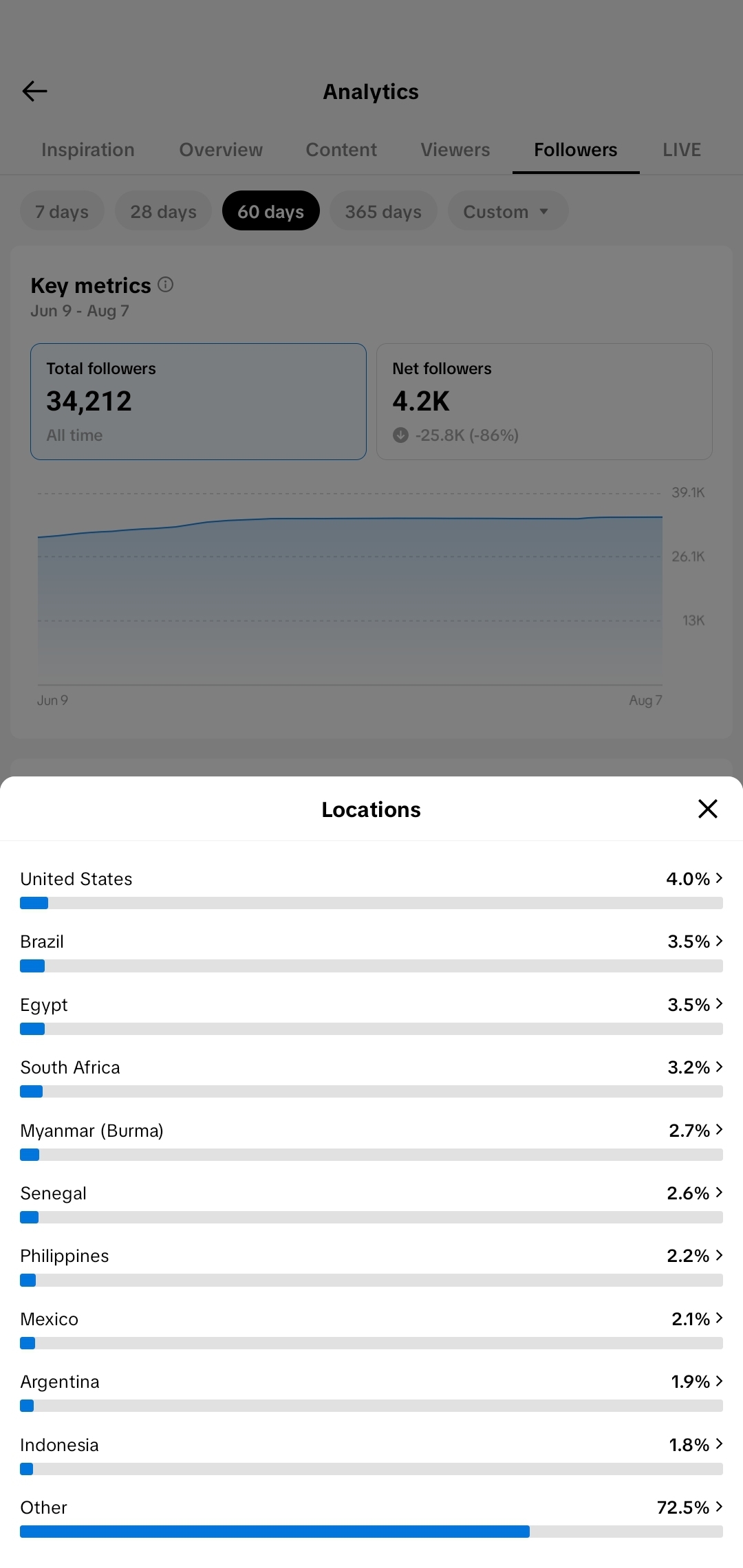Select the 60 days filter
This screenshot has height=1568, width=743.
point(271,211)
